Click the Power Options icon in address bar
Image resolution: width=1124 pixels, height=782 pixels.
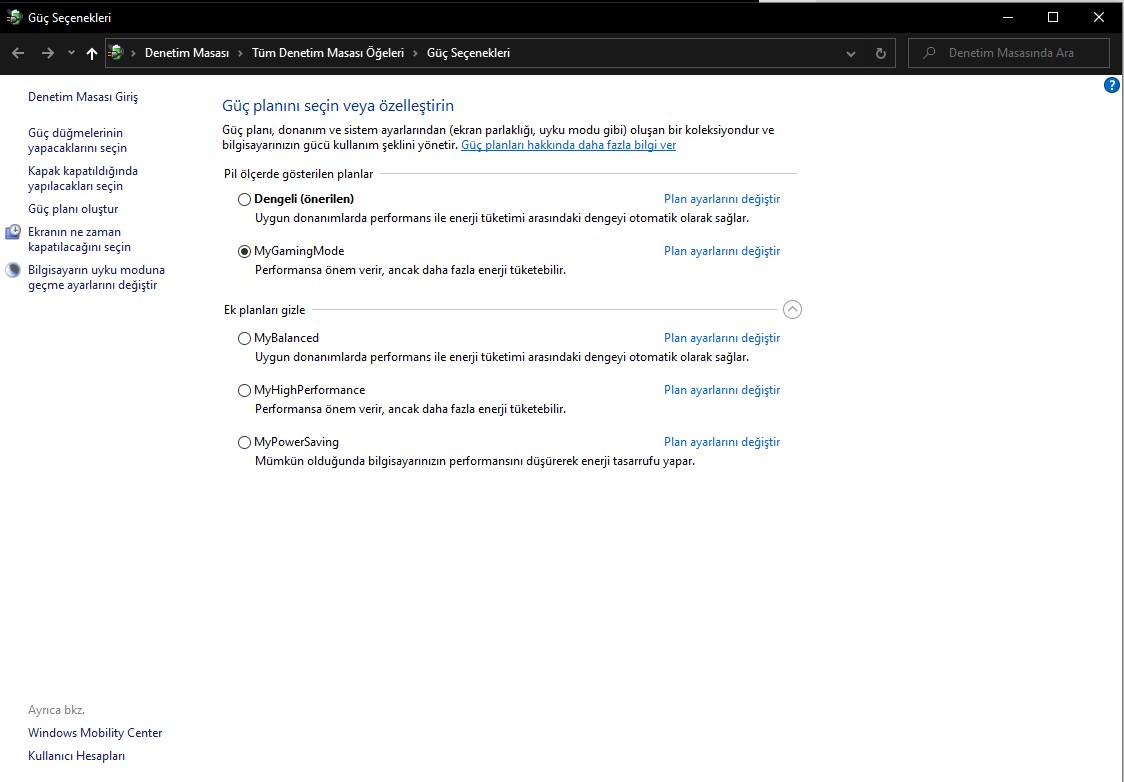point(117,53)
